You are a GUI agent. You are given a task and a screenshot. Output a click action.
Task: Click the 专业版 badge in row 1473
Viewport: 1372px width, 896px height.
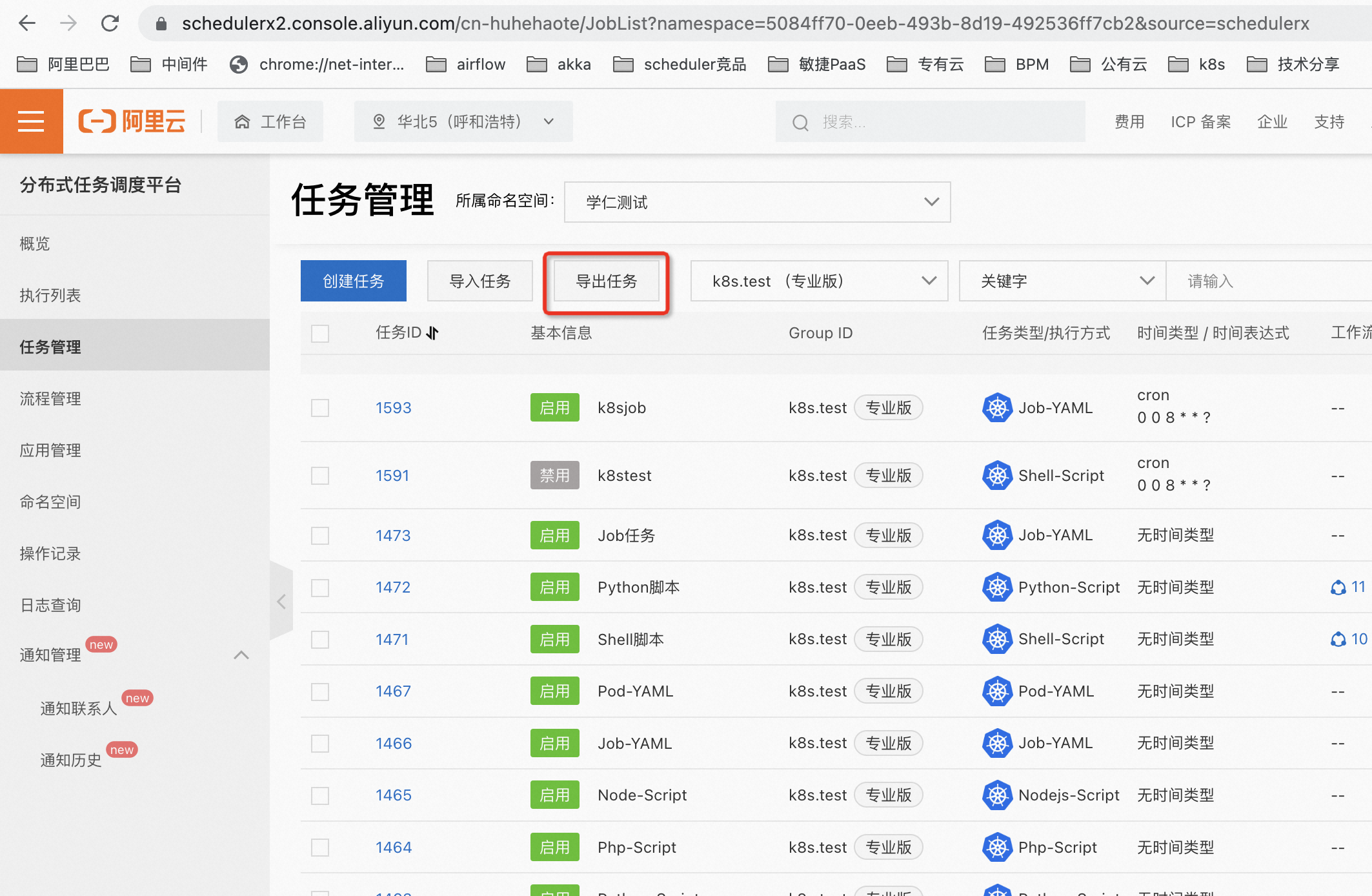pyautogui.click(x=889, y=536)
